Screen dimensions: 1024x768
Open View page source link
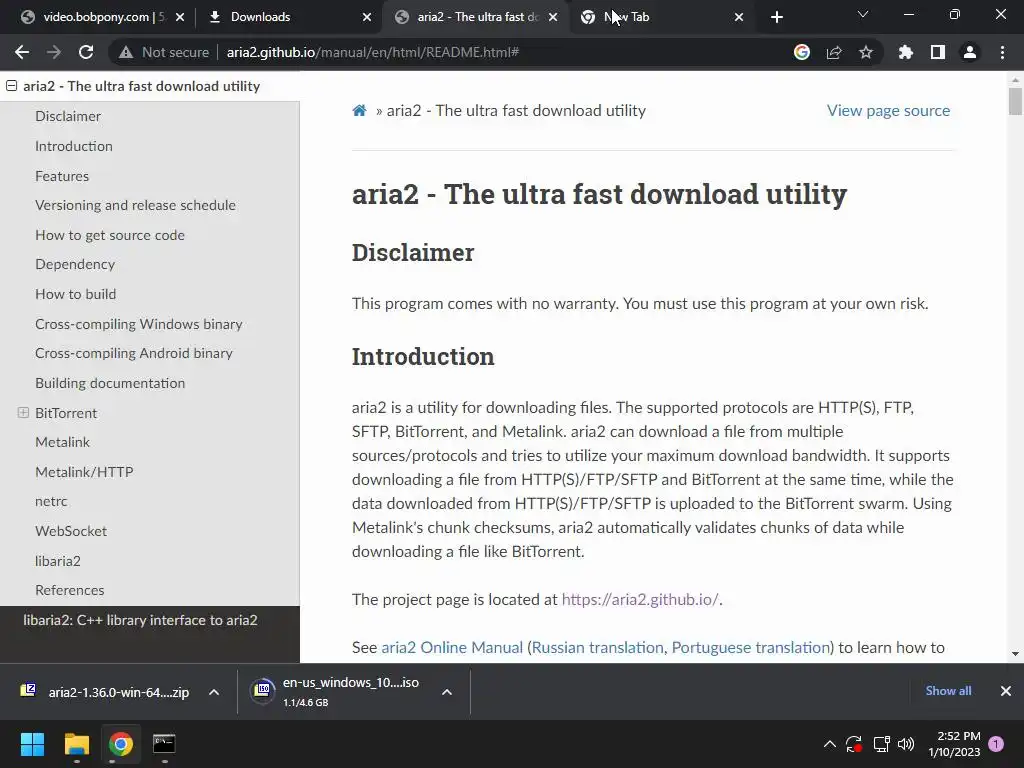coord(888,110)
